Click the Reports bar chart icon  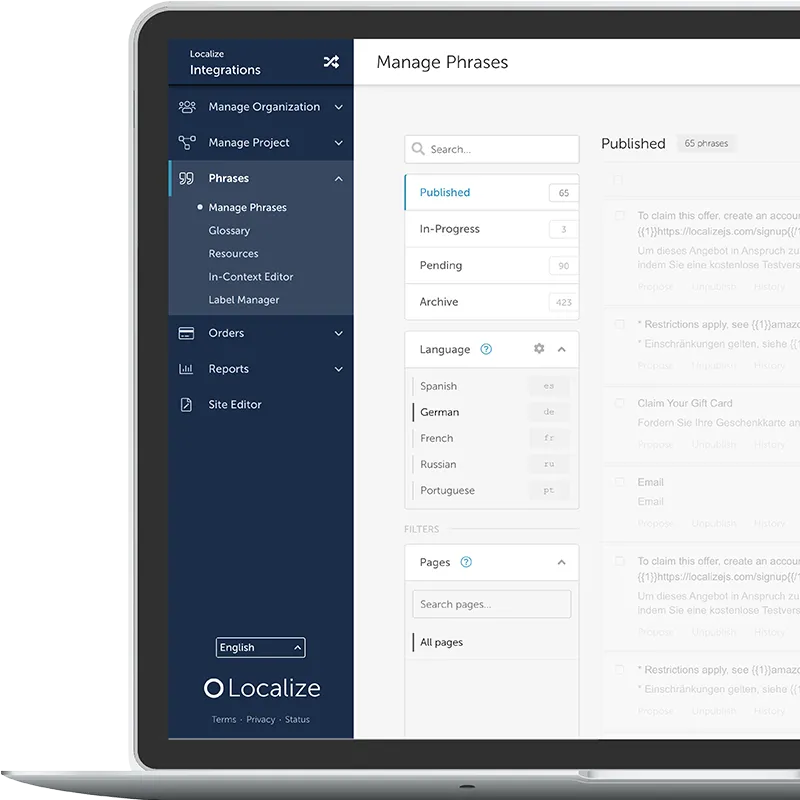(x=185, y=369)
